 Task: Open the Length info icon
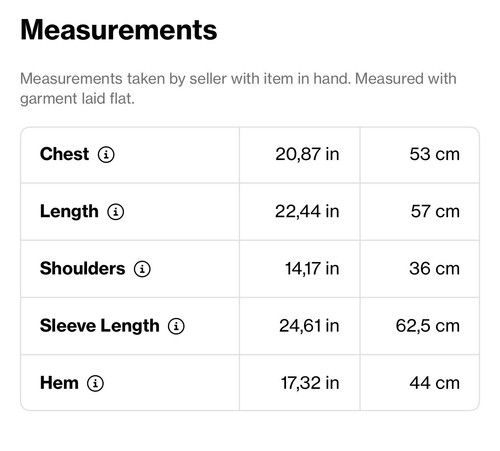116,212
